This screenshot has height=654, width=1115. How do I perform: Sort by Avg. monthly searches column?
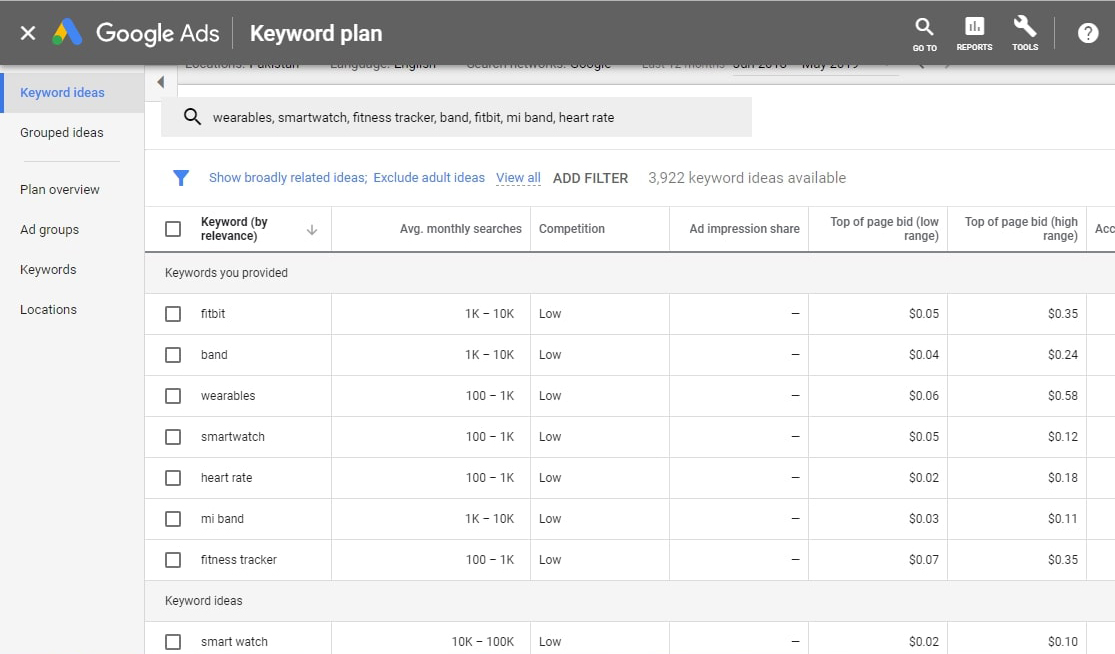tap(460, 229)
